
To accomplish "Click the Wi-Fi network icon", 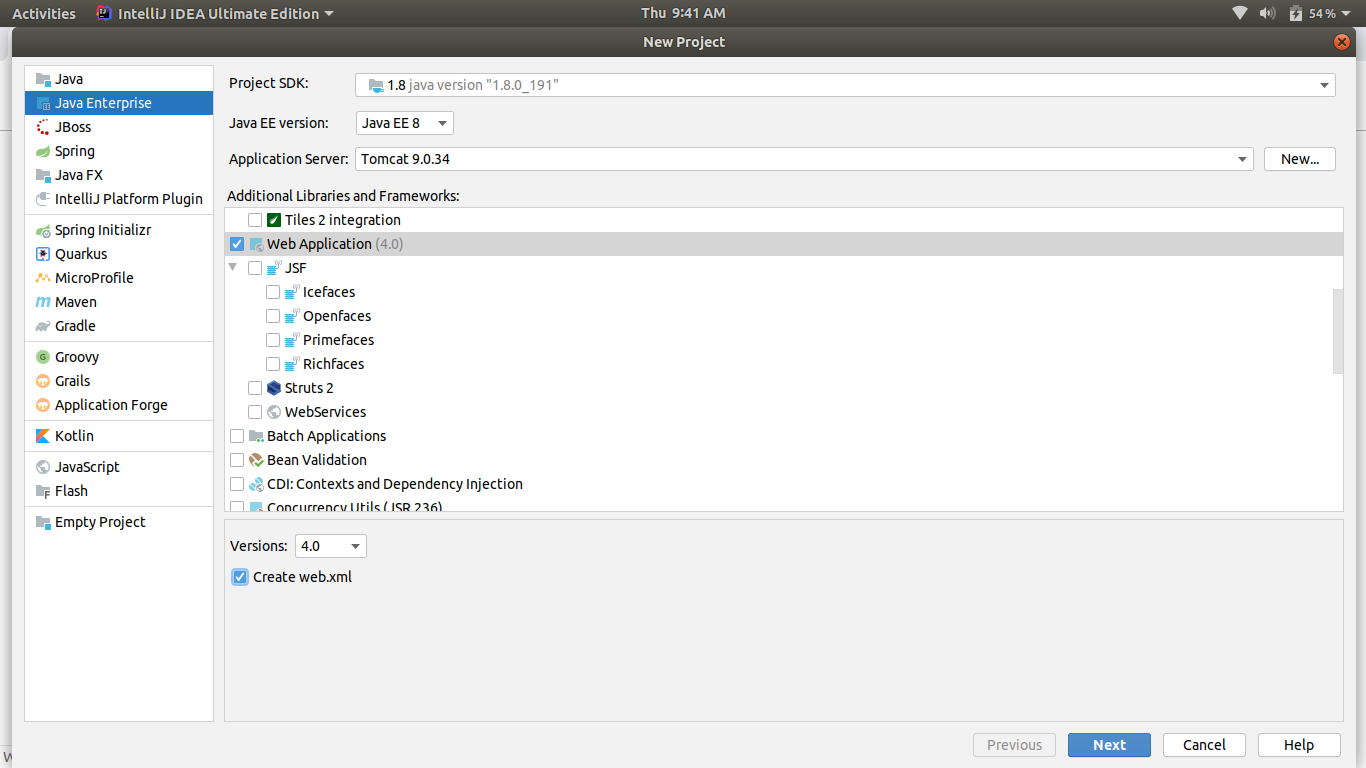I will (x=1240, y=13).
